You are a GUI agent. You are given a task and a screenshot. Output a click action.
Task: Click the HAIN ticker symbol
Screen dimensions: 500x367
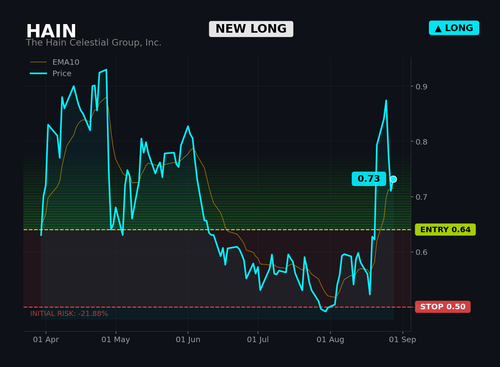coord(51,31)
